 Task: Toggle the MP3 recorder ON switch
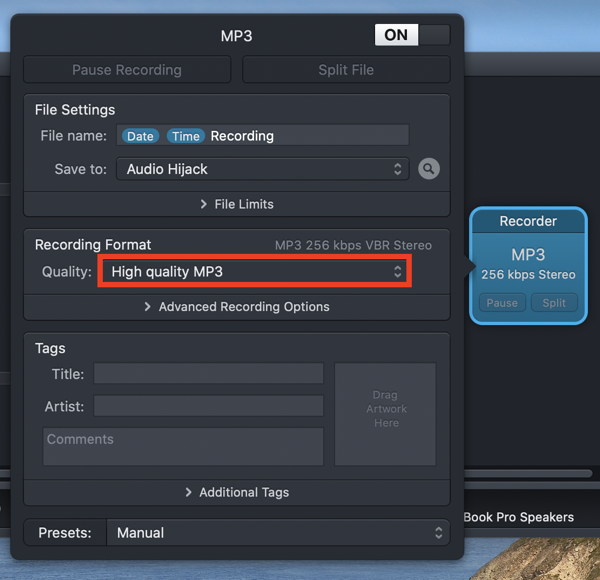coord(412,35)
